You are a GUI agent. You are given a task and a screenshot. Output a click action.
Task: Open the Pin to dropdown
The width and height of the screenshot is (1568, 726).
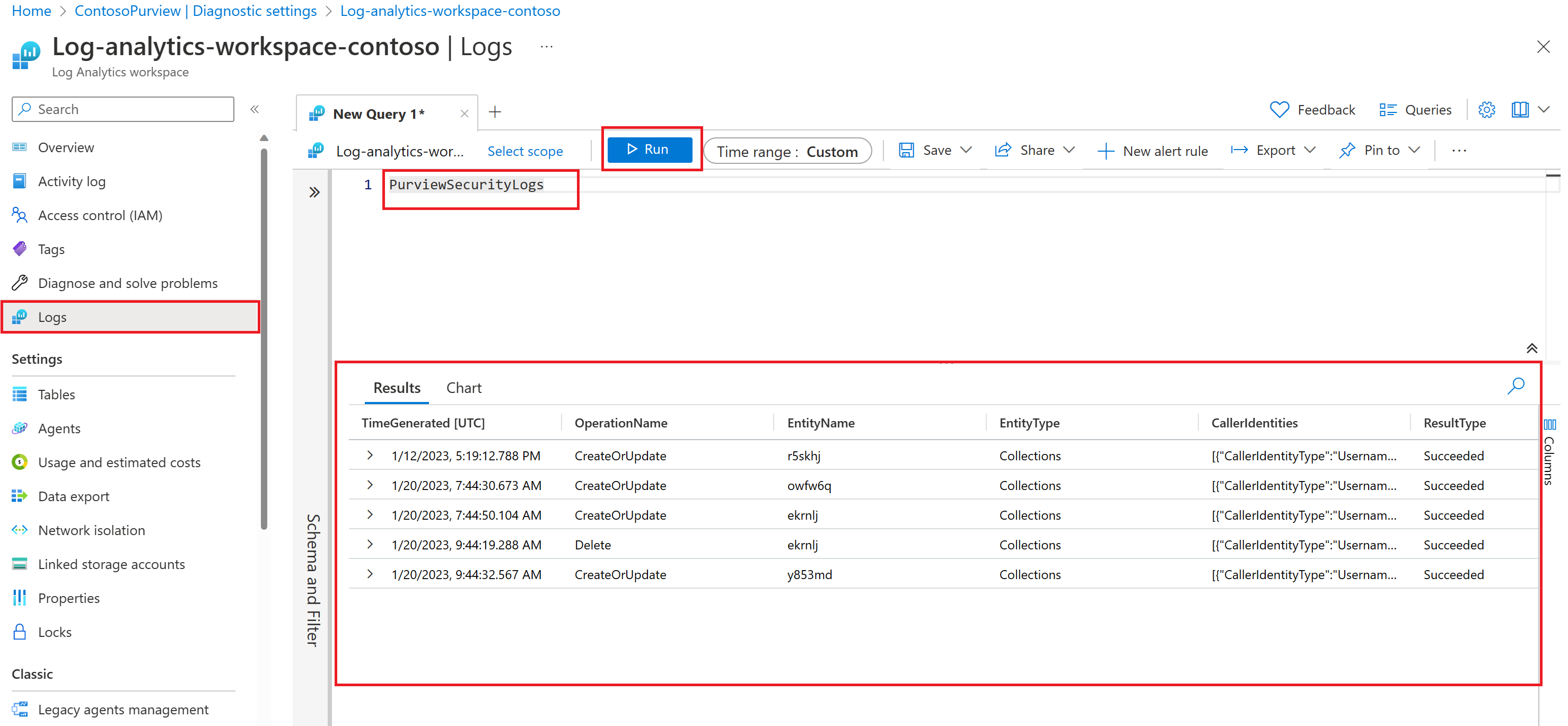1380,150
